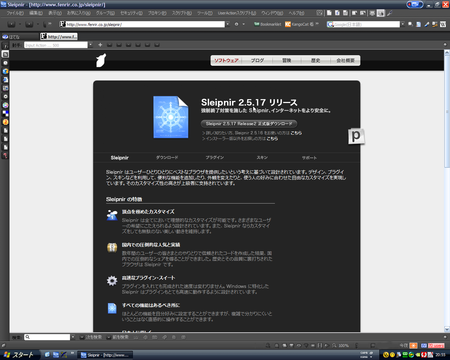Switch to the http://www.f... browser tab
This screenshot has width=450, height=360.
coord(59,36)
